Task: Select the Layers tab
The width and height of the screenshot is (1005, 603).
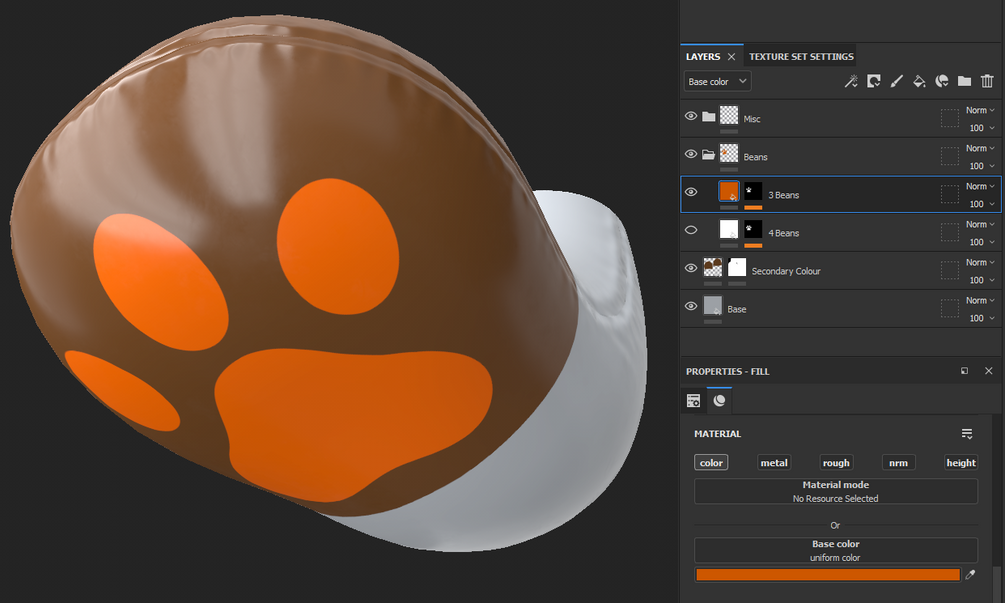Action: (x=703, y=56)
